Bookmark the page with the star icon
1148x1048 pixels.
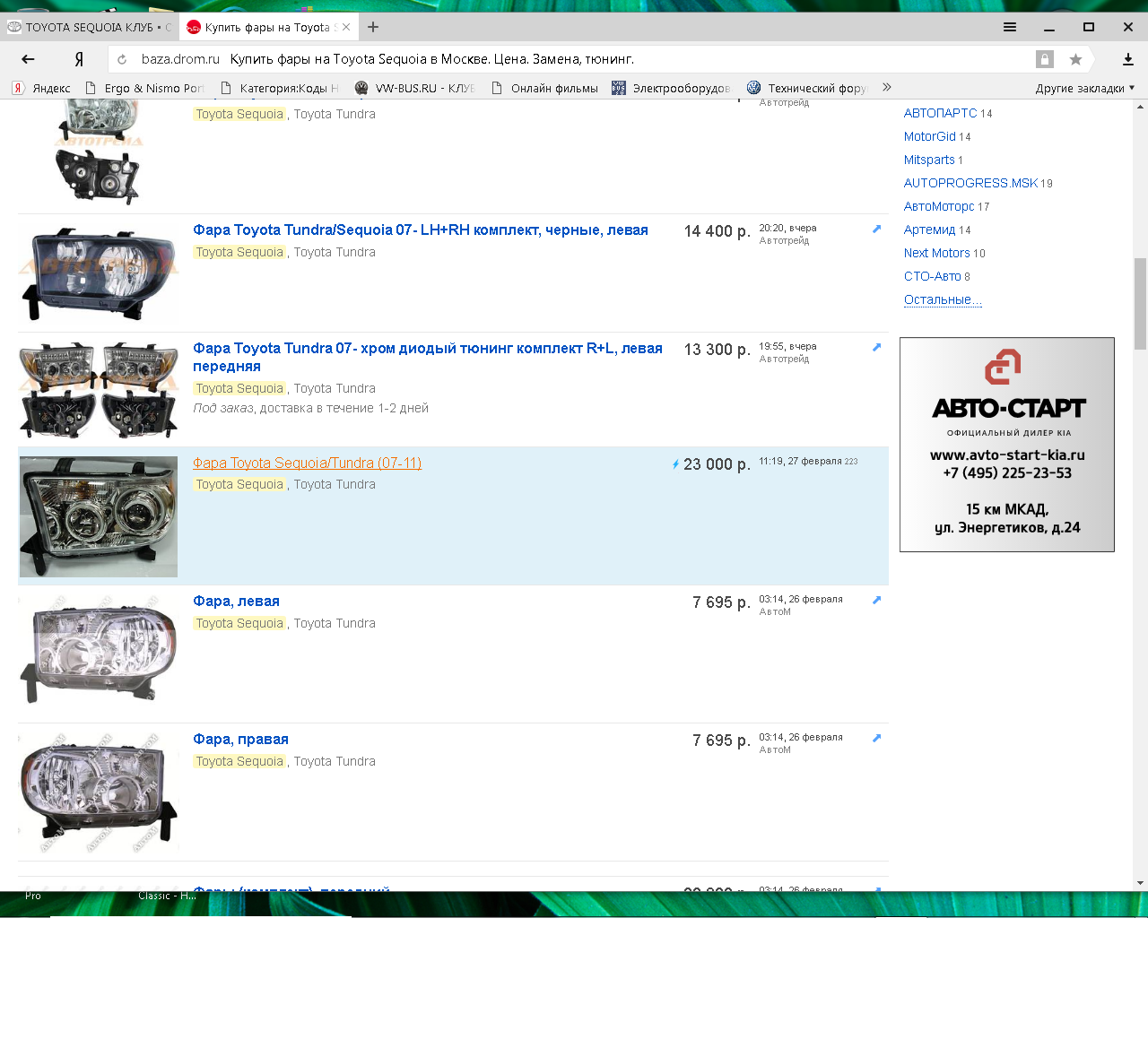[1075, 59]
